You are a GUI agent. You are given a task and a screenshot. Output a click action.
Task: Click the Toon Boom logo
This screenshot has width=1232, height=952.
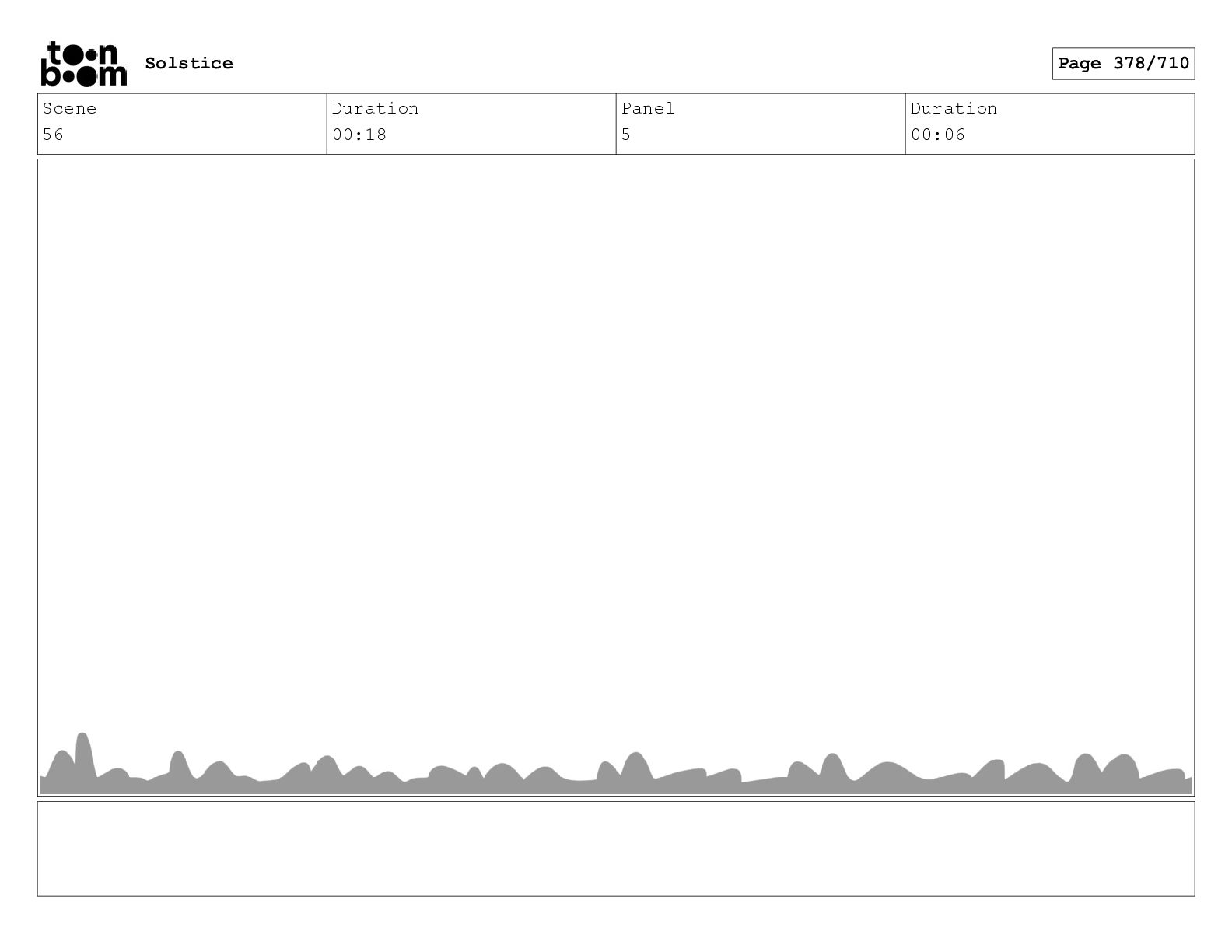click(83, 63)
